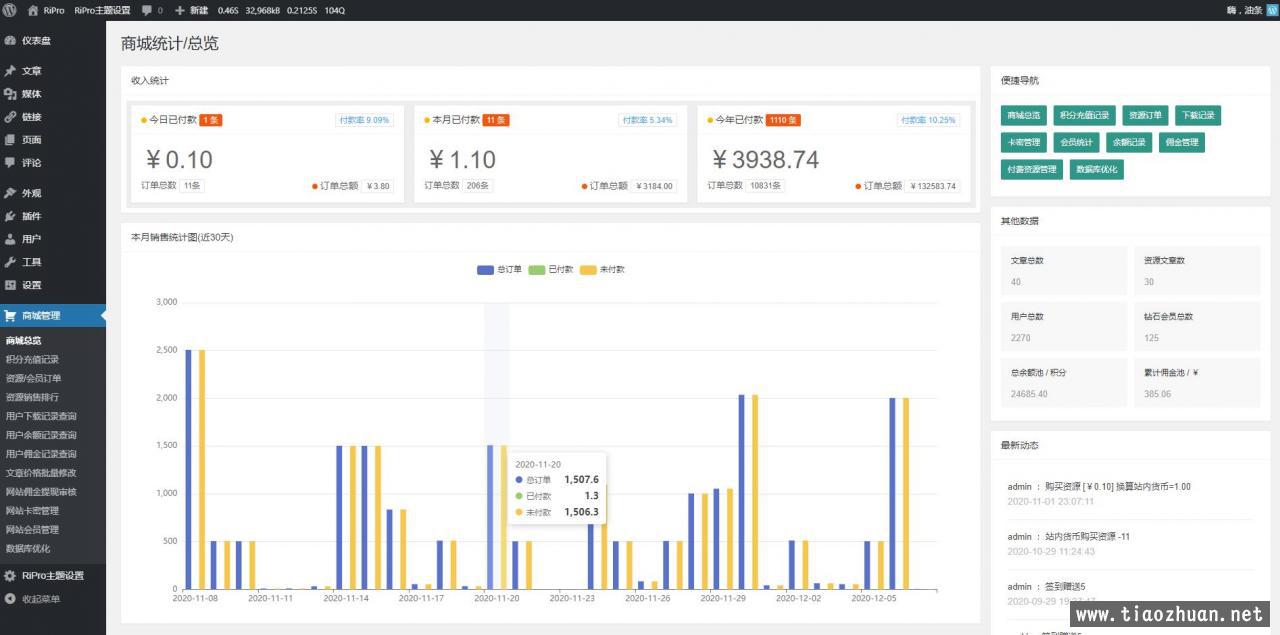Click the 会员统计 quick navigation button
The width and height of the screenshot is (1280, 635).
pos(1077,142)
